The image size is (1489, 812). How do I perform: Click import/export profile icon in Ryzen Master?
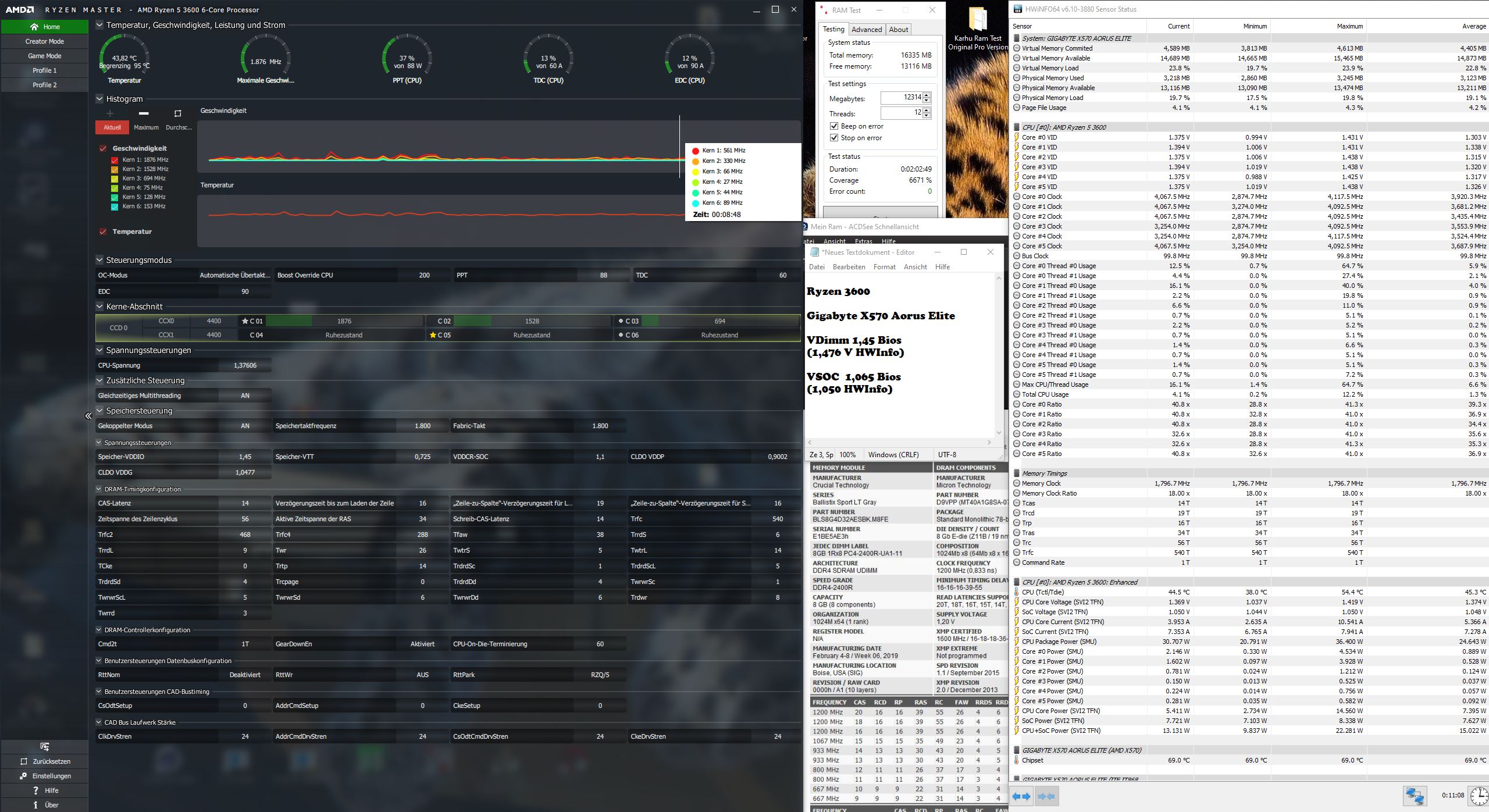click(x=45, y=746)
